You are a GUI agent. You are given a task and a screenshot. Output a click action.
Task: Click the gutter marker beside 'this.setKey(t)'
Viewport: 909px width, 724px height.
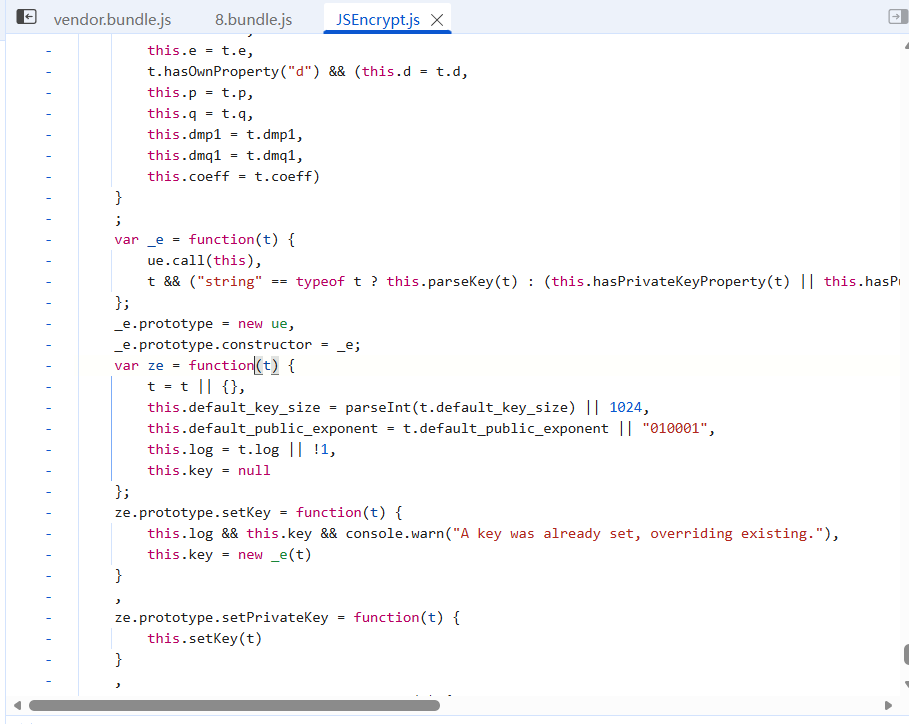click(x=49, y=639)
